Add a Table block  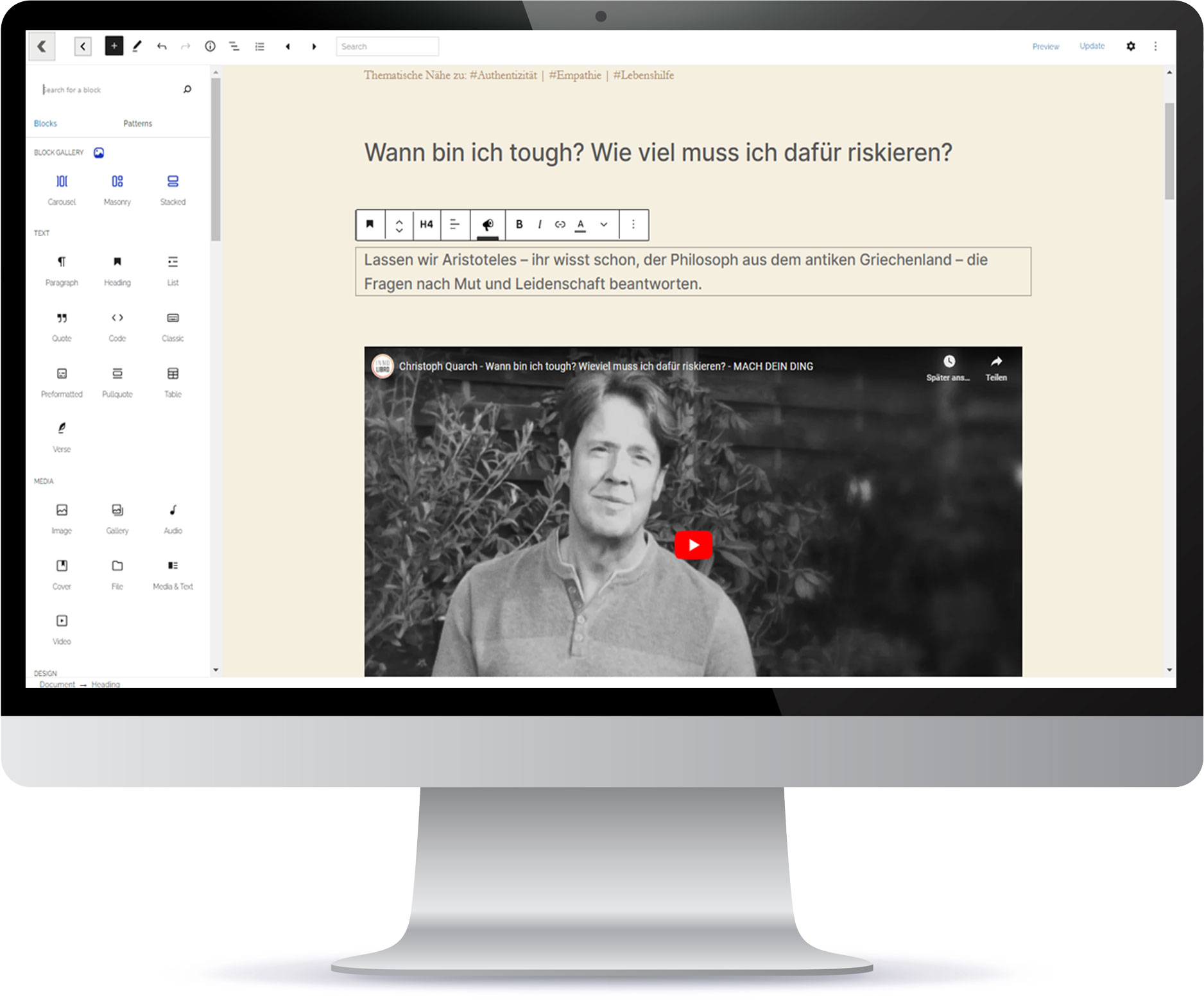point(173,381)
